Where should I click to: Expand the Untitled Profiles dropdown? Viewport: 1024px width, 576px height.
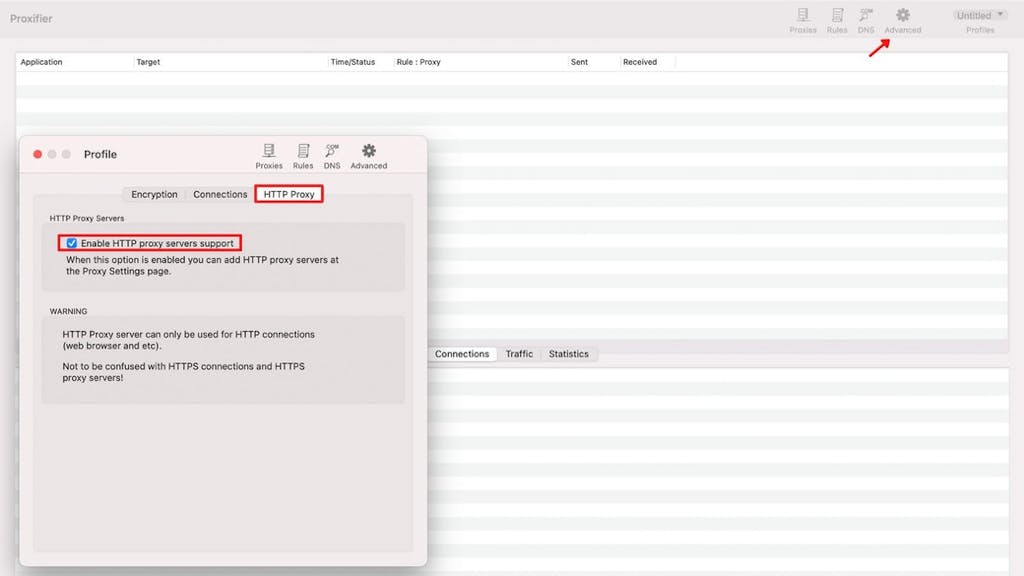click(980, 16)
